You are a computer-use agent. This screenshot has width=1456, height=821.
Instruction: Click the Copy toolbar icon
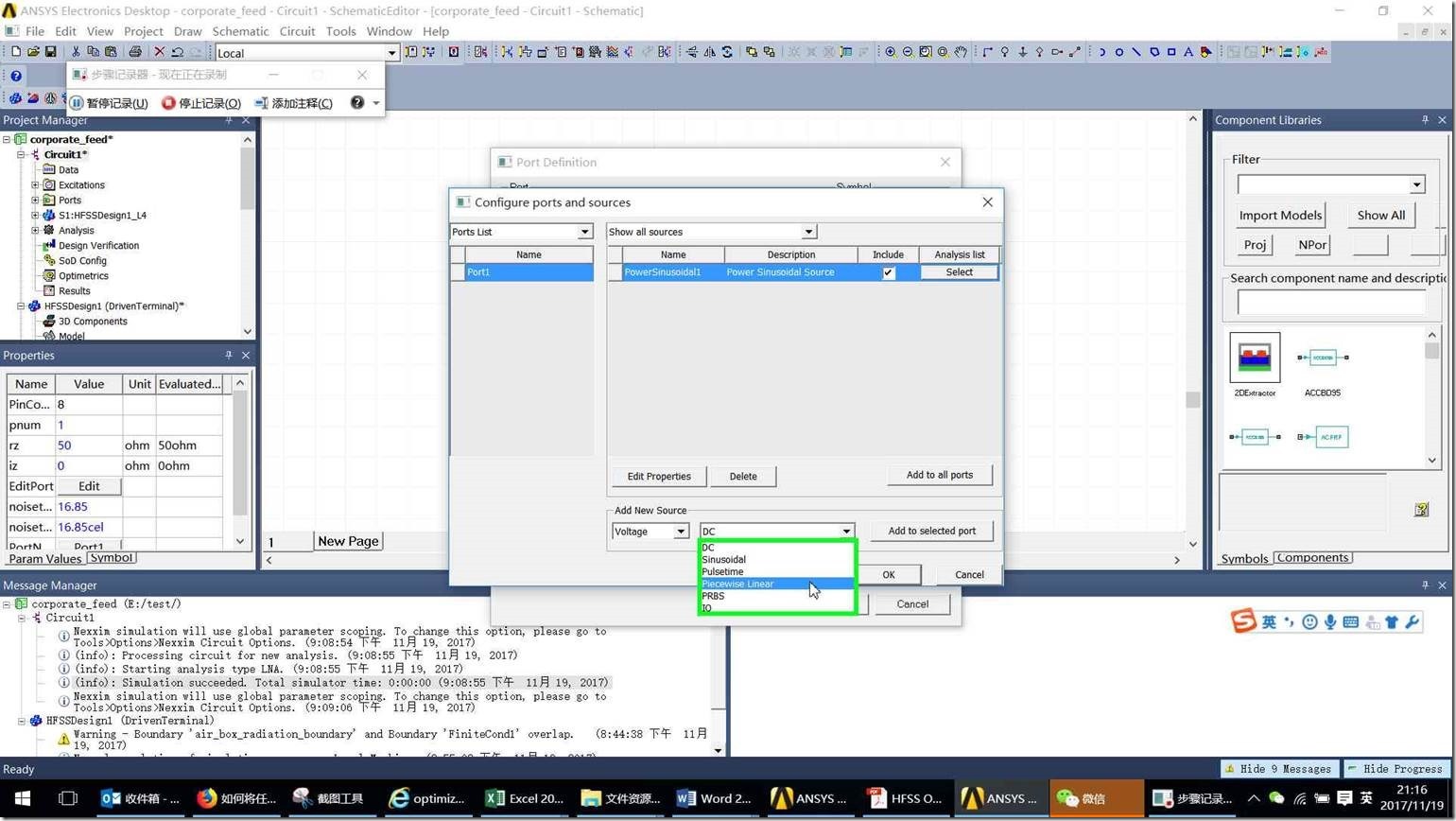coord(93,52)
